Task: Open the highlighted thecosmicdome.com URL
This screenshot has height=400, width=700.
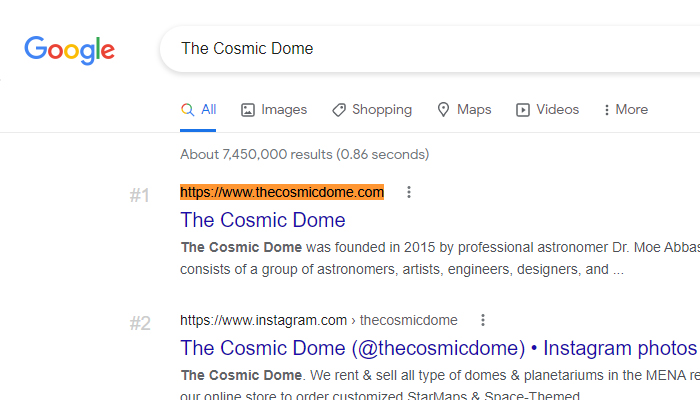Action: tap(282, 192)
